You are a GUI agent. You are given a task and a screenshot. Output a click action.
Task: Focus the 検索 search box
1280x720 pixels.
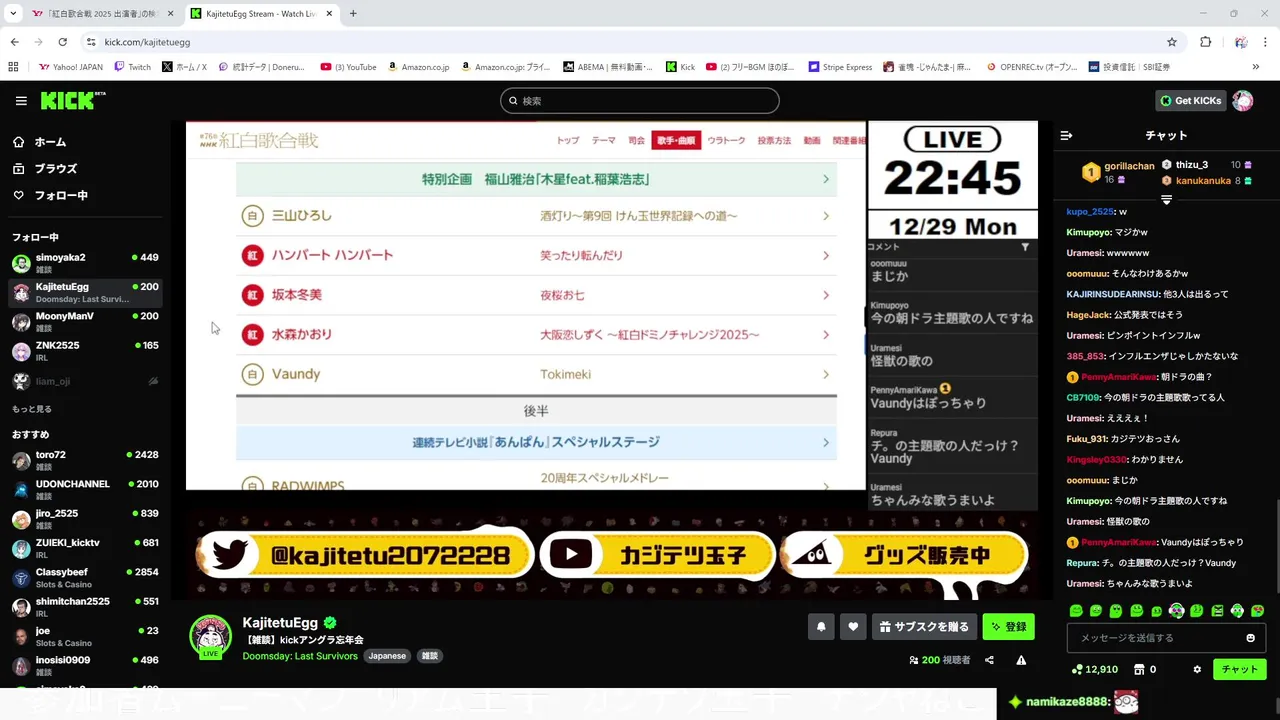[x=640, y=101]
